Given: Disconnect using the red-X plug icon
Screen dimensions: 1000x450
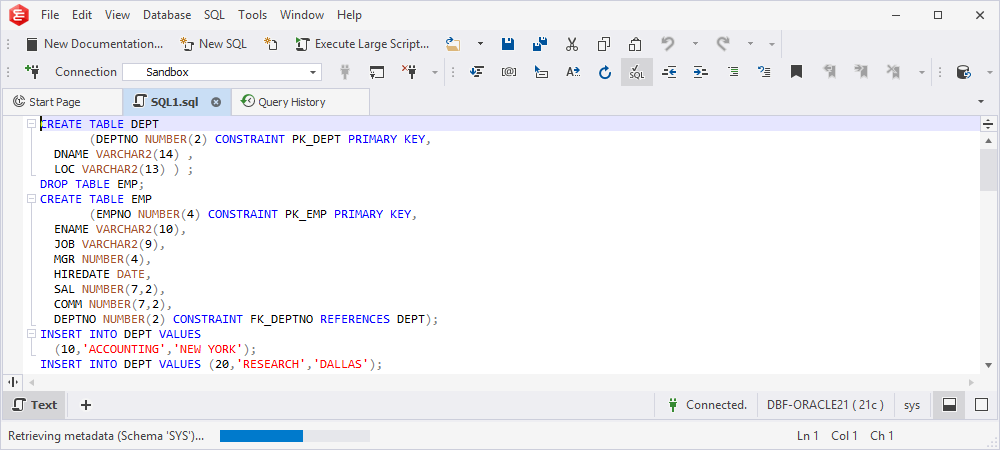Looking at the screenshot, I should click(x=409, y=71).
